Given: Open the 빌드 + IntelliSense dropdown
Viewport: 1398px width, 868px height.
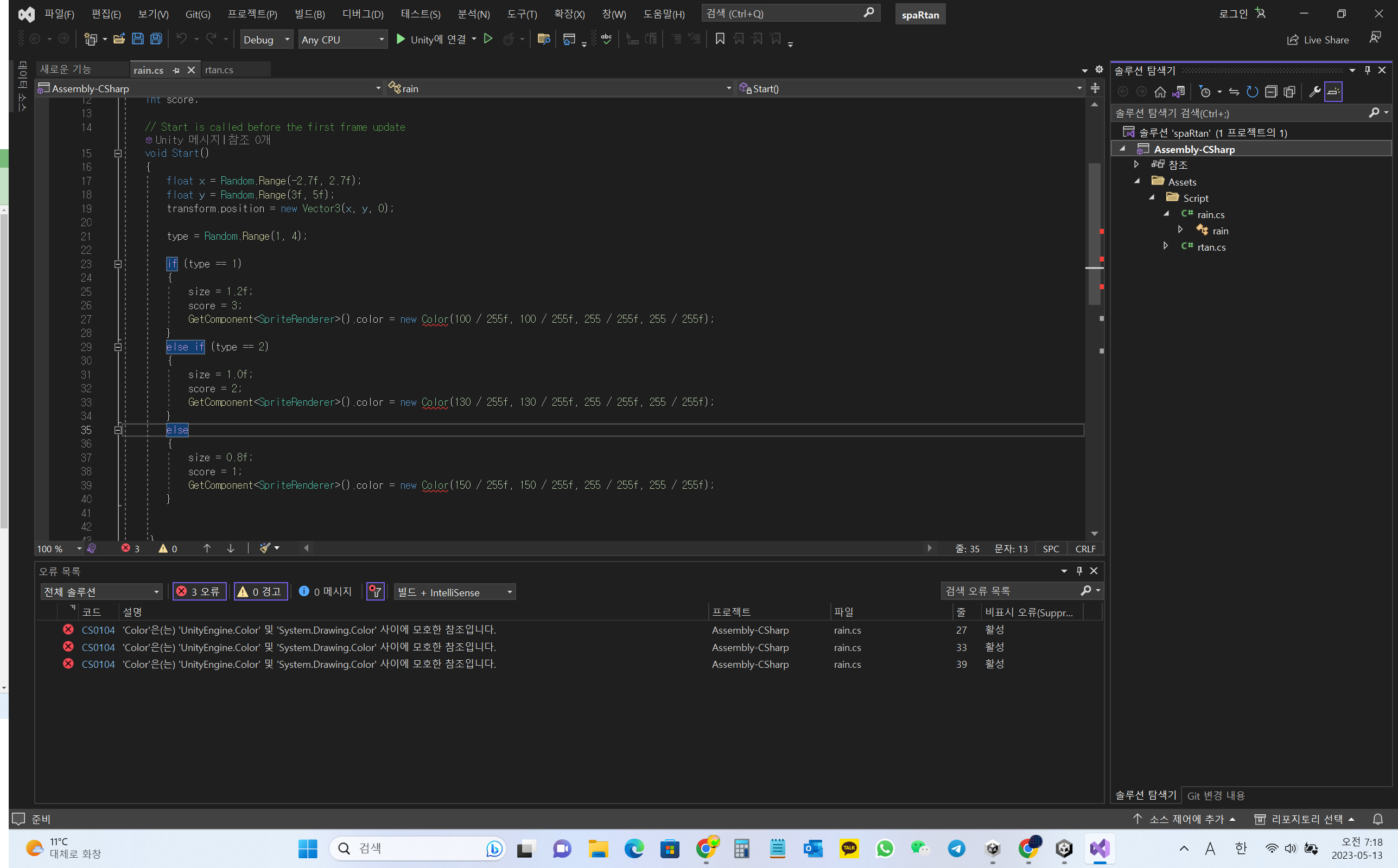Looking at the screenshot, I should click(455, 592).
